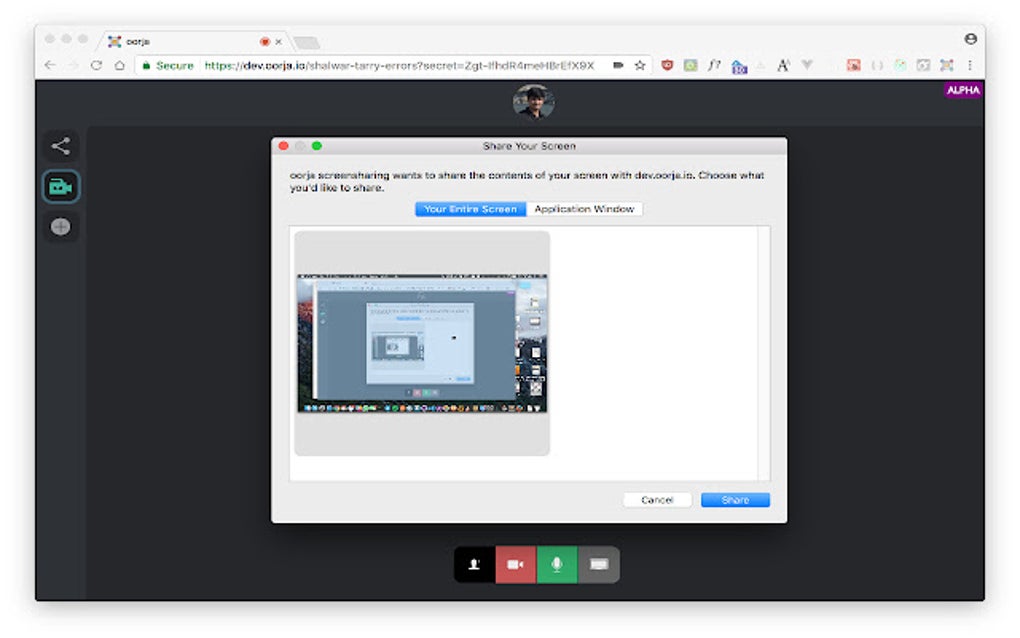Open the Chrome customization menu with three dots
This screenshot has width=1020, height=638.
click(x=971, y=63)
